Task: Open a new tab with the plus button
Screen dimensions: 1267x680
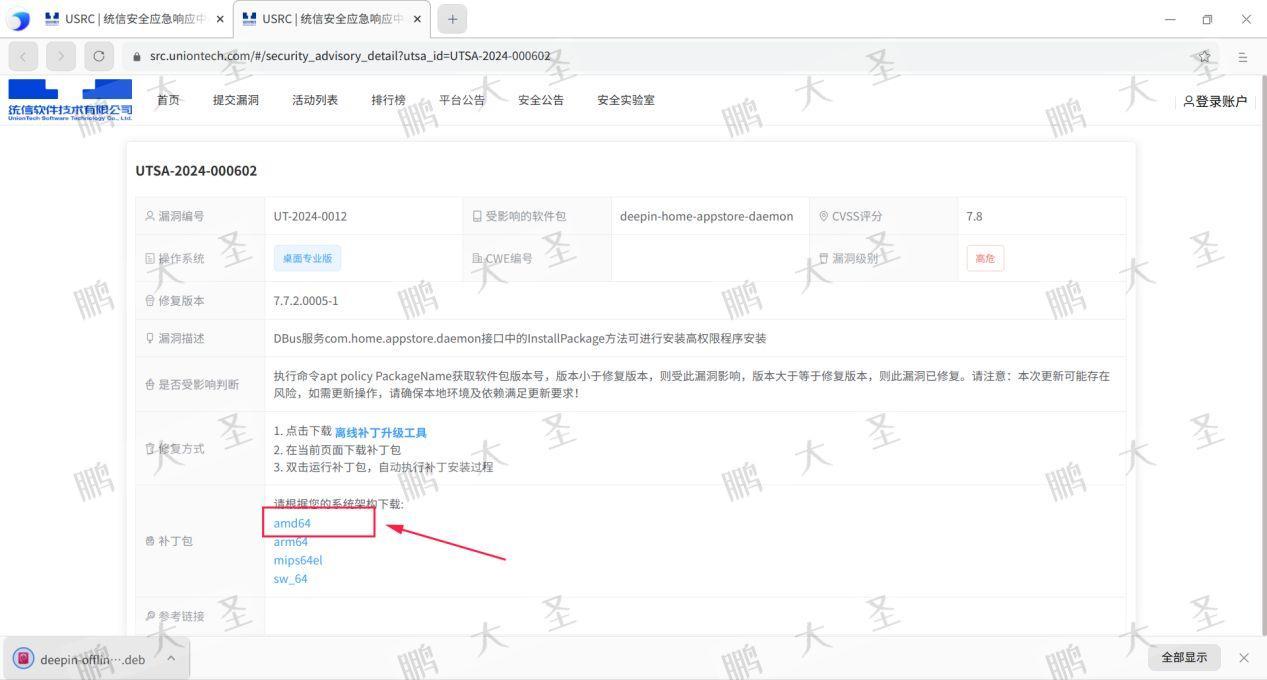Action: 452,19
